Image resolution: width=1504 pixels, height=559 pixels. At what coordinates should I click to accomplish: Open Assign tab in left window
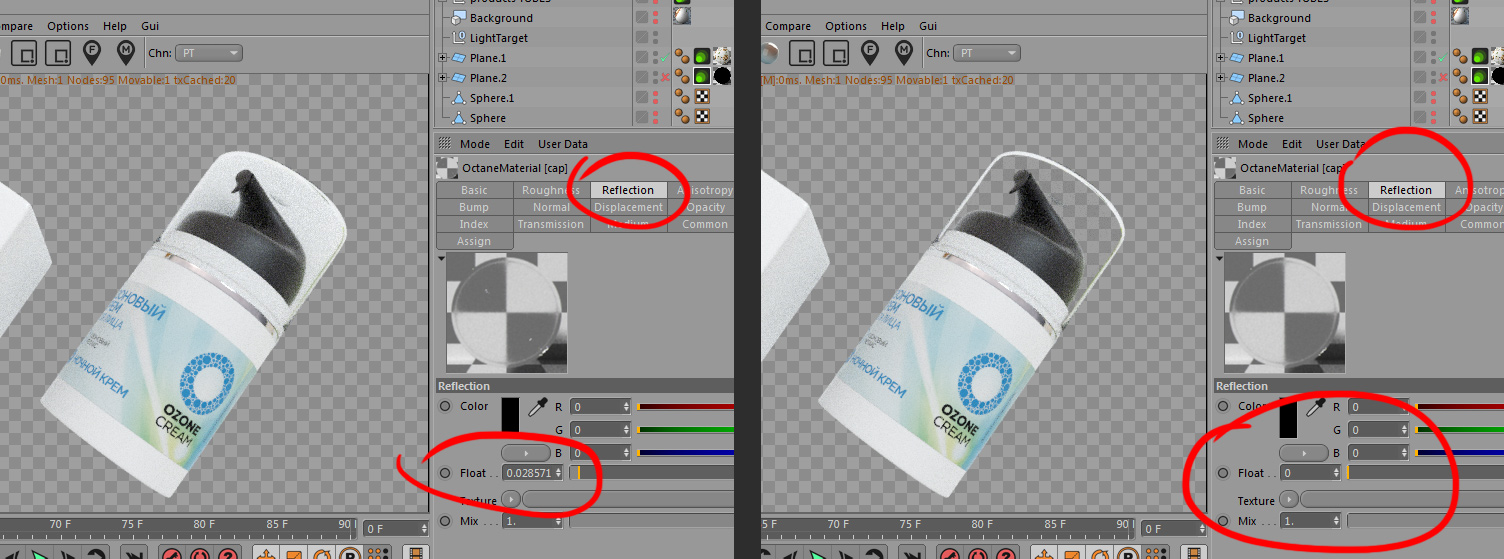click(x=474, y=241)
